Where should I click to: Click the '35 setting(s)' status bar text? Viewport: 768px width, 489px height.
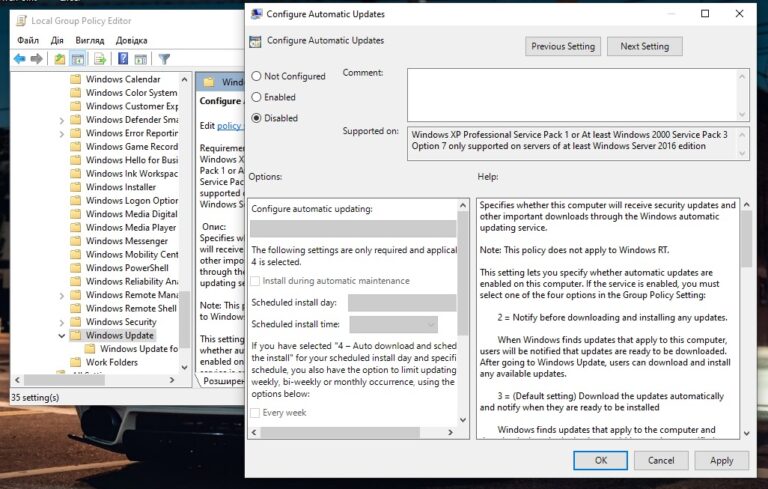click(35, 397)
